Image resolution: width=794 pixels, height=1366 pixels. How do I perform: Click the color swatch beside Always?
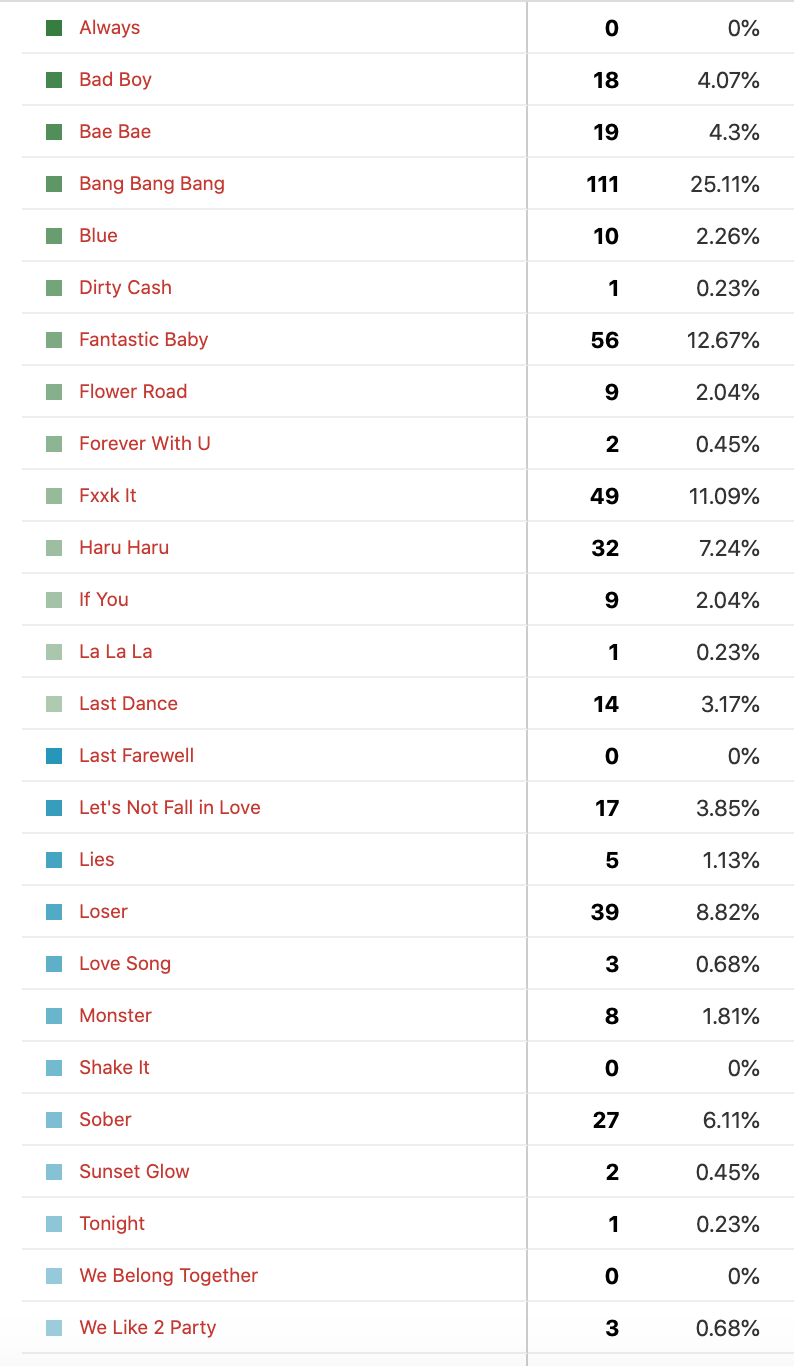coord(54,28)
